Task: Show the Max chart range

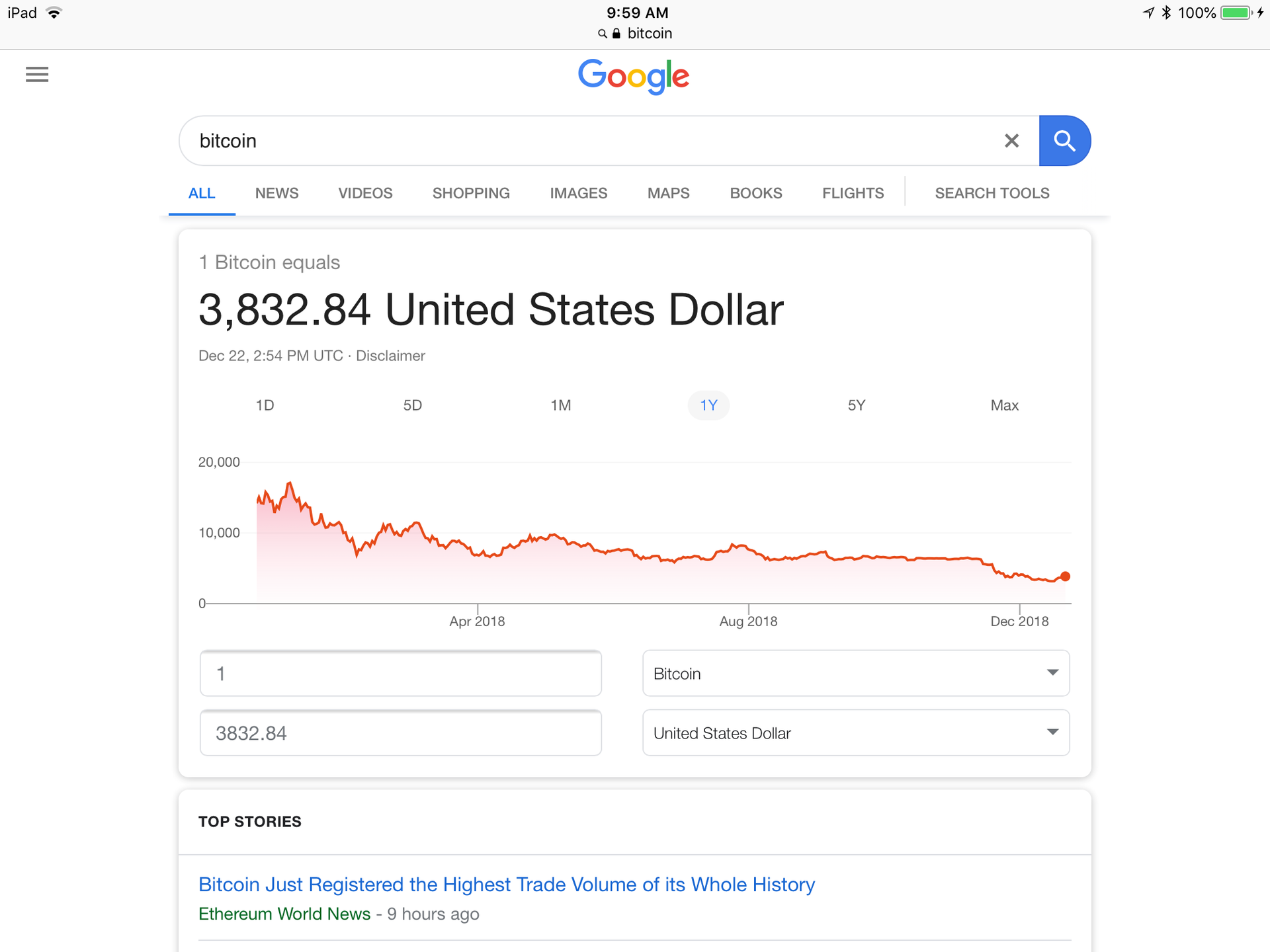Action: 1004,405
